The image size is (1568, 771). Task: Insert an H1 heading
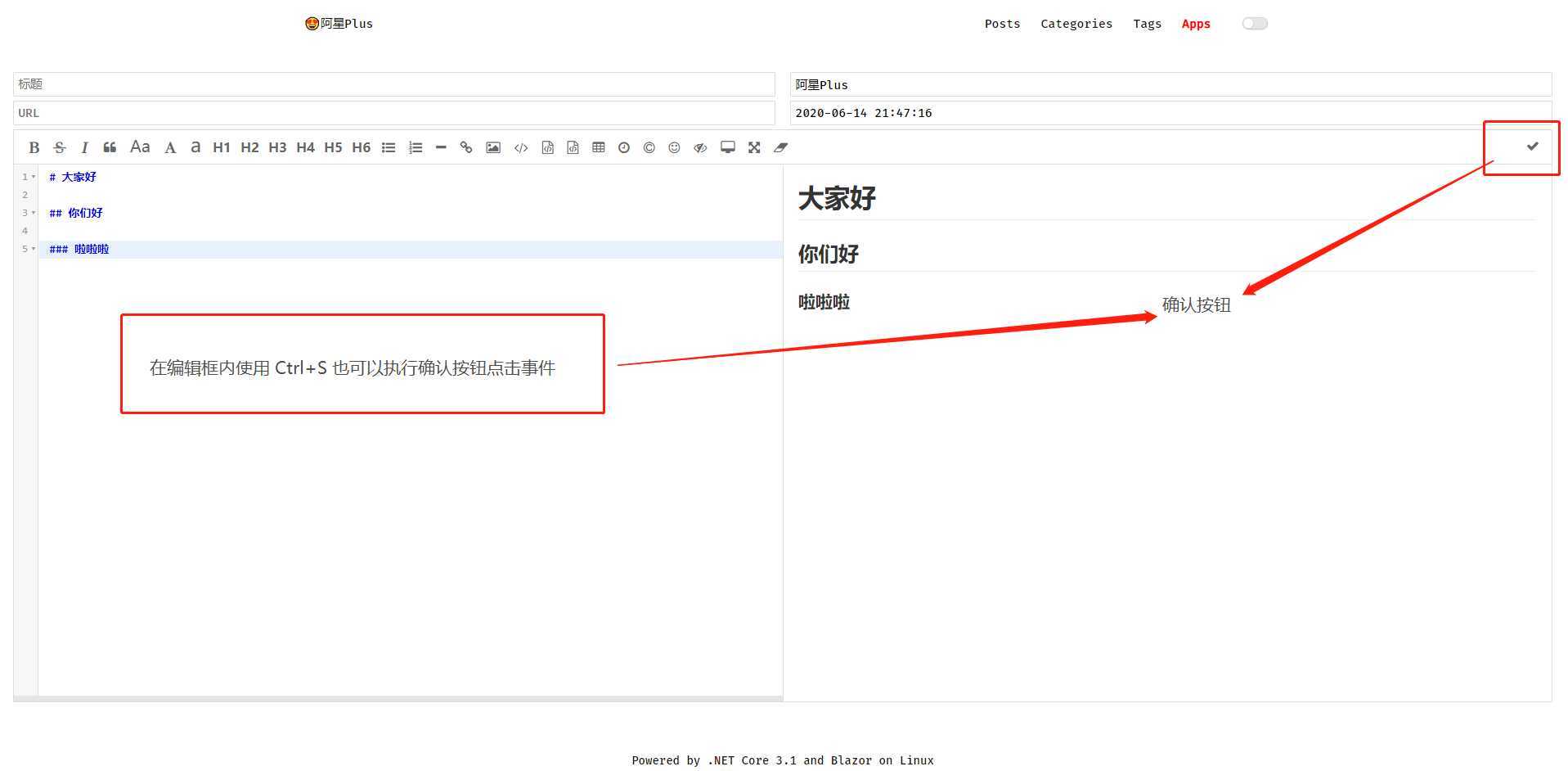[221, 147]
